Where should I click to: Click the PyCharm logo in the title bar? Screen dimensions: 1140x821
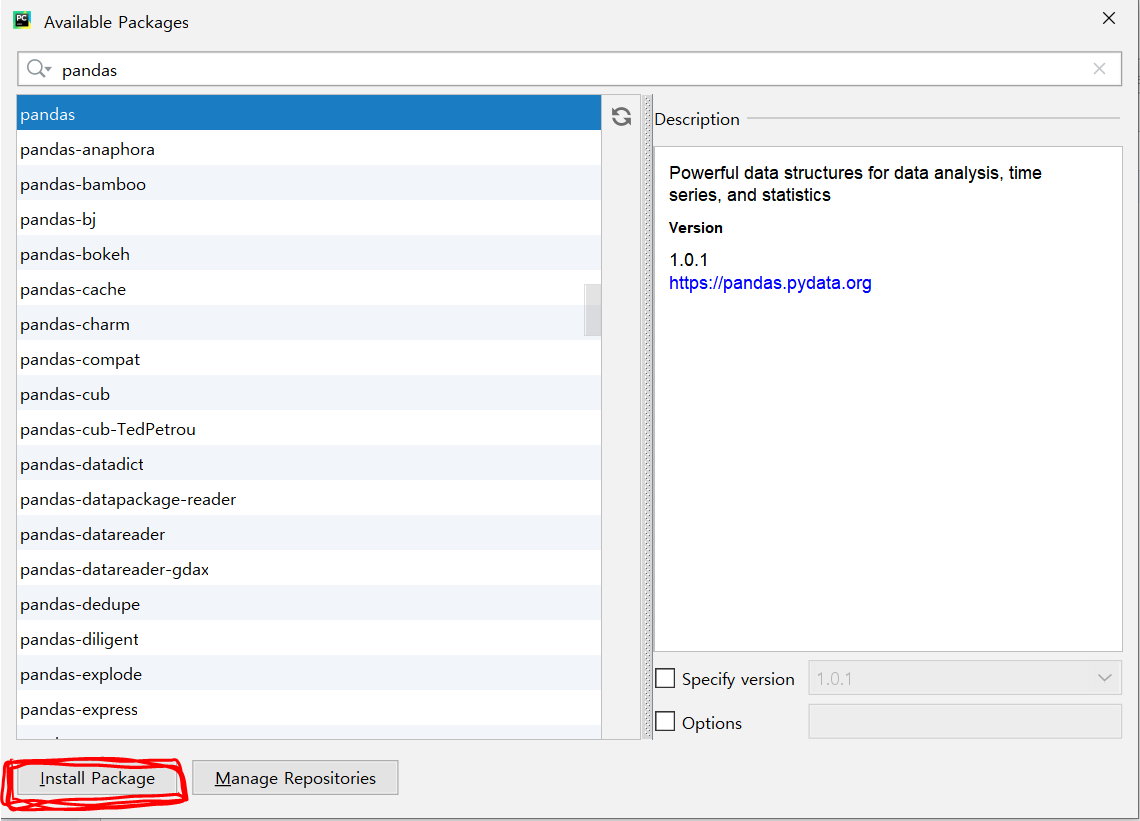[22, 20]
